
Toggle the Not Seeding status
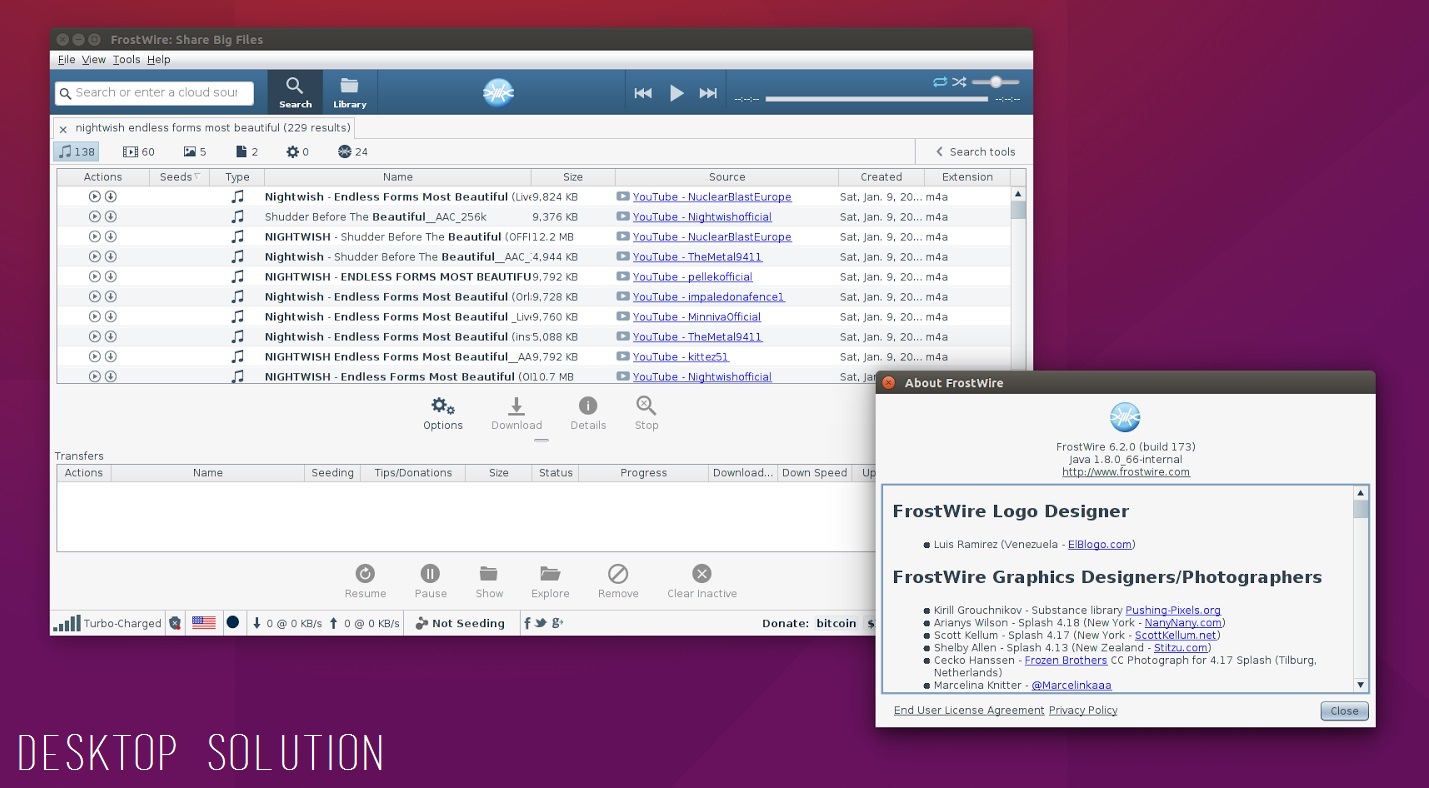pos(460,623)
